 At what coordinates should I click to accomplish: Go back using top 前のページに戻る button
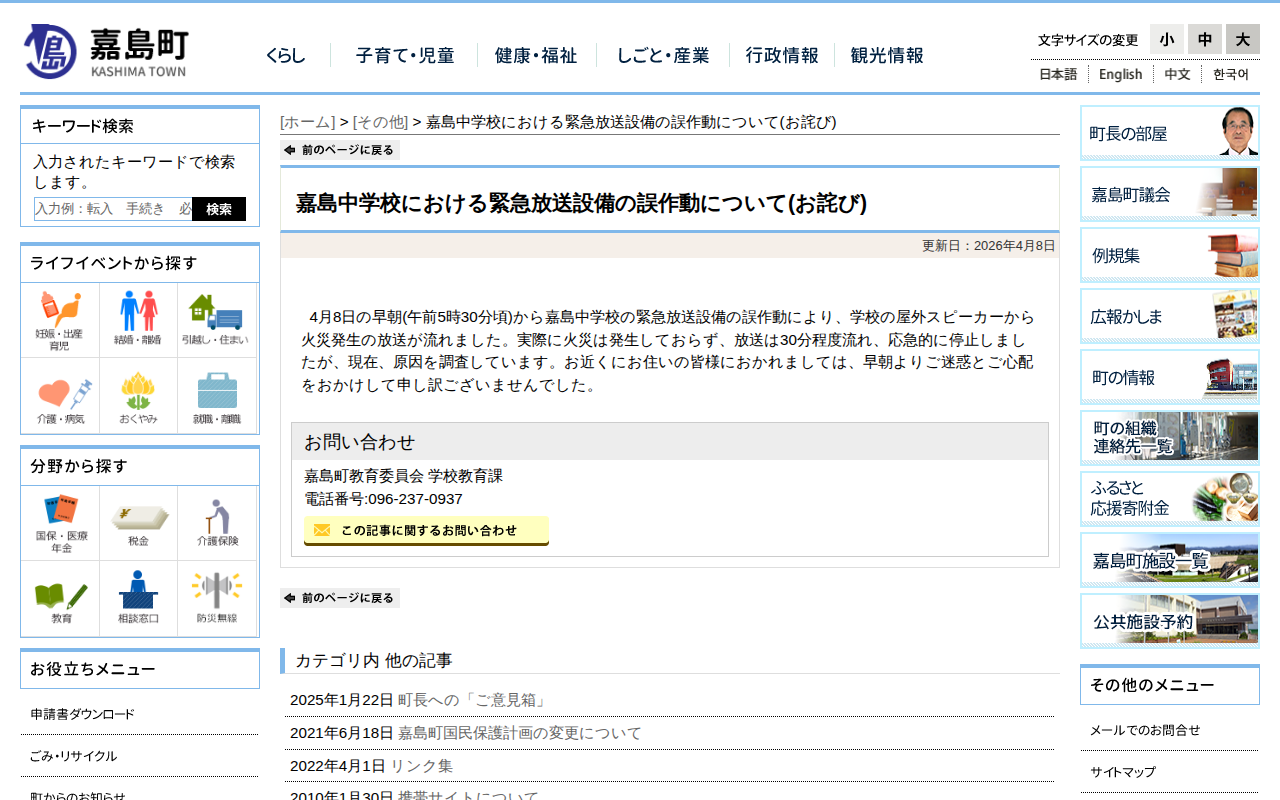pyautogui.click(x=340, y=150)
